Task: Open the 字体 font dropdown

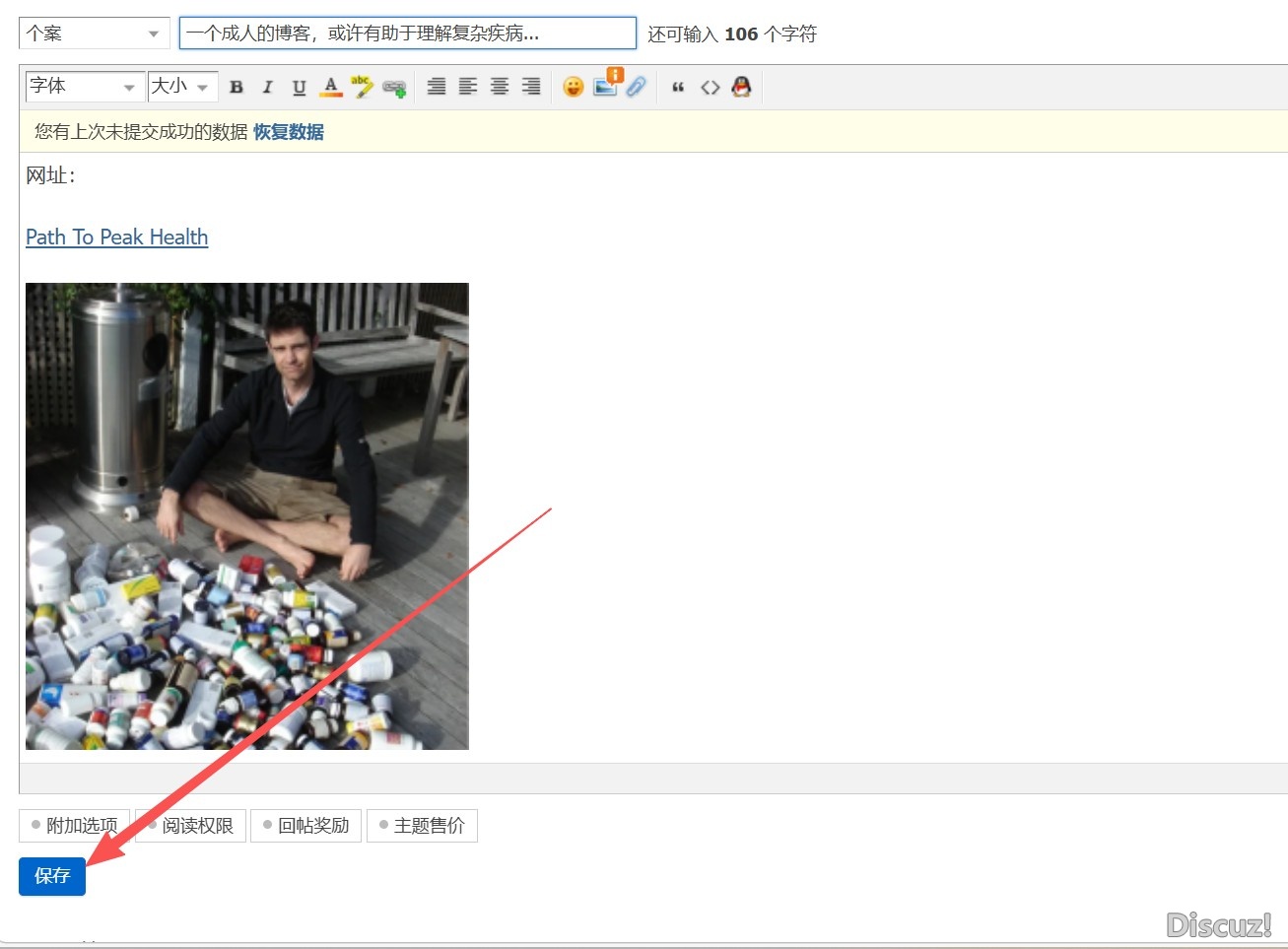Action: tap(84, 87)
